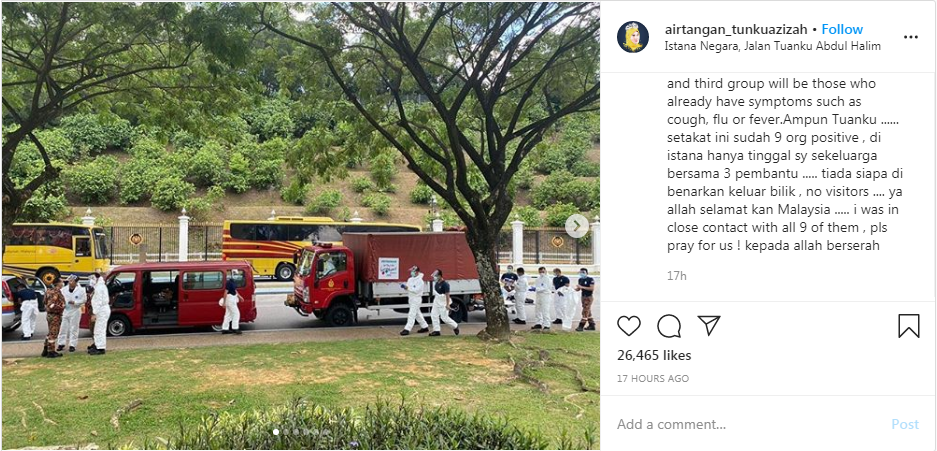Click the post photo of workers

pyautogui.click(x=301, y=226)
